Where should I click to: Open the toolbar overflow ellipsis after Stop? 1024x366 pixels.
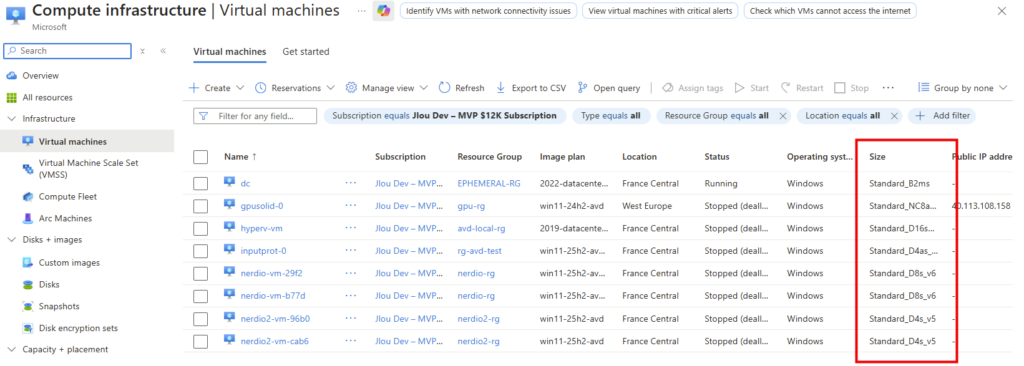pos(888,88)
